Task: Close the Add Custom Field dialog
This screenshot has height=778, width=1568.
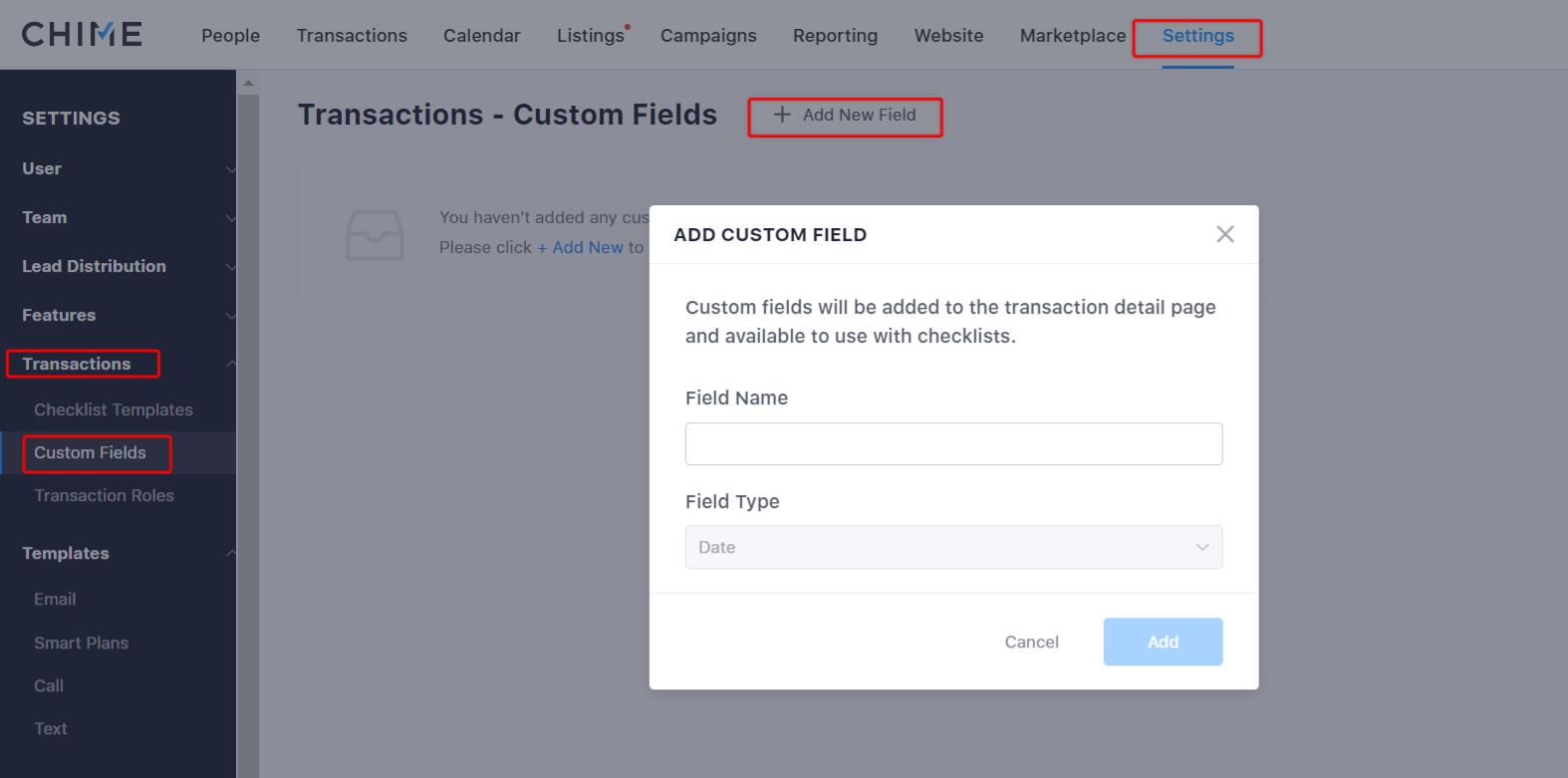Action: [1225, 234]
